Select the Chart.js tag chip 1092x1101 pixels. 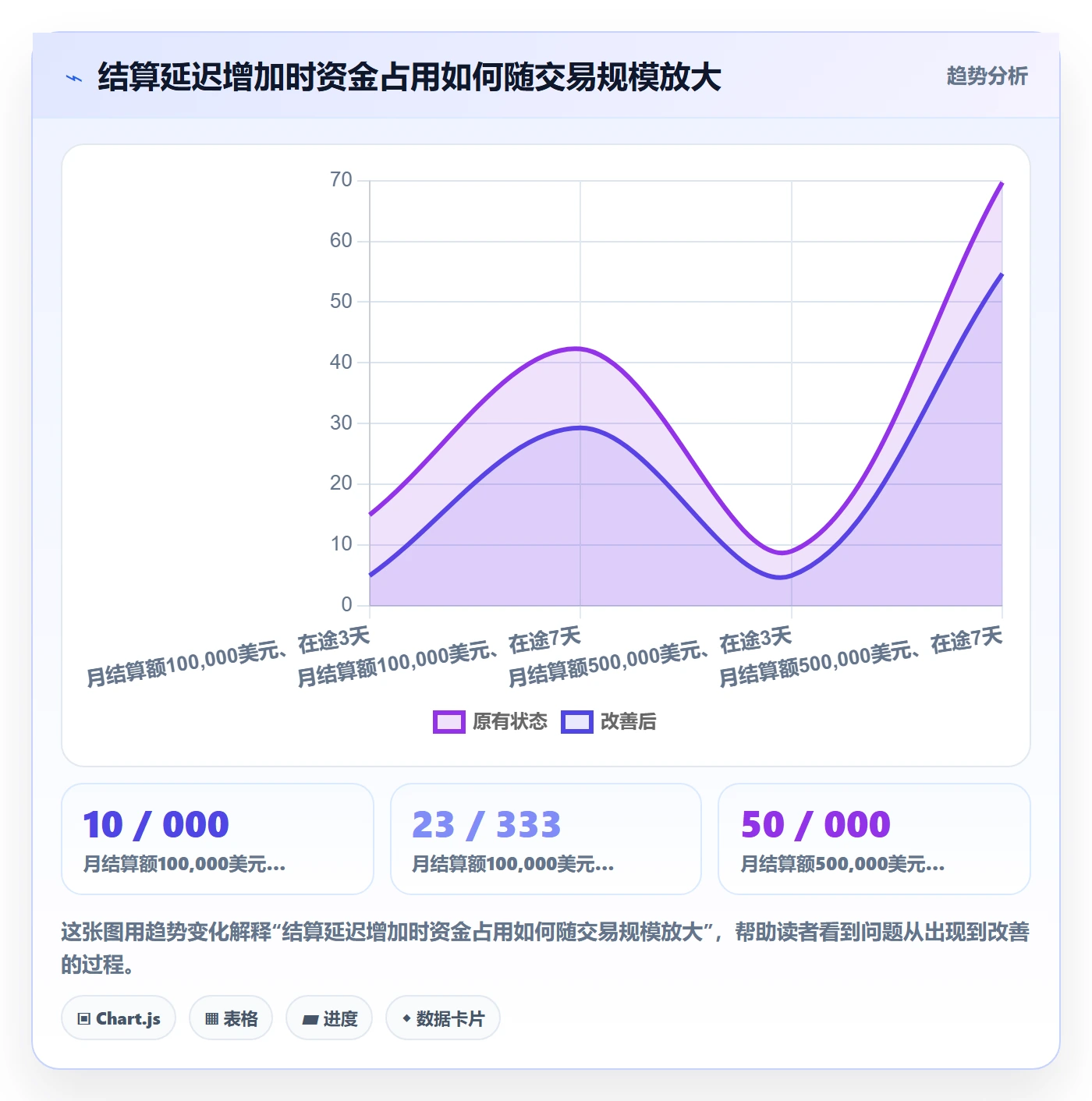coord(119,1018)
